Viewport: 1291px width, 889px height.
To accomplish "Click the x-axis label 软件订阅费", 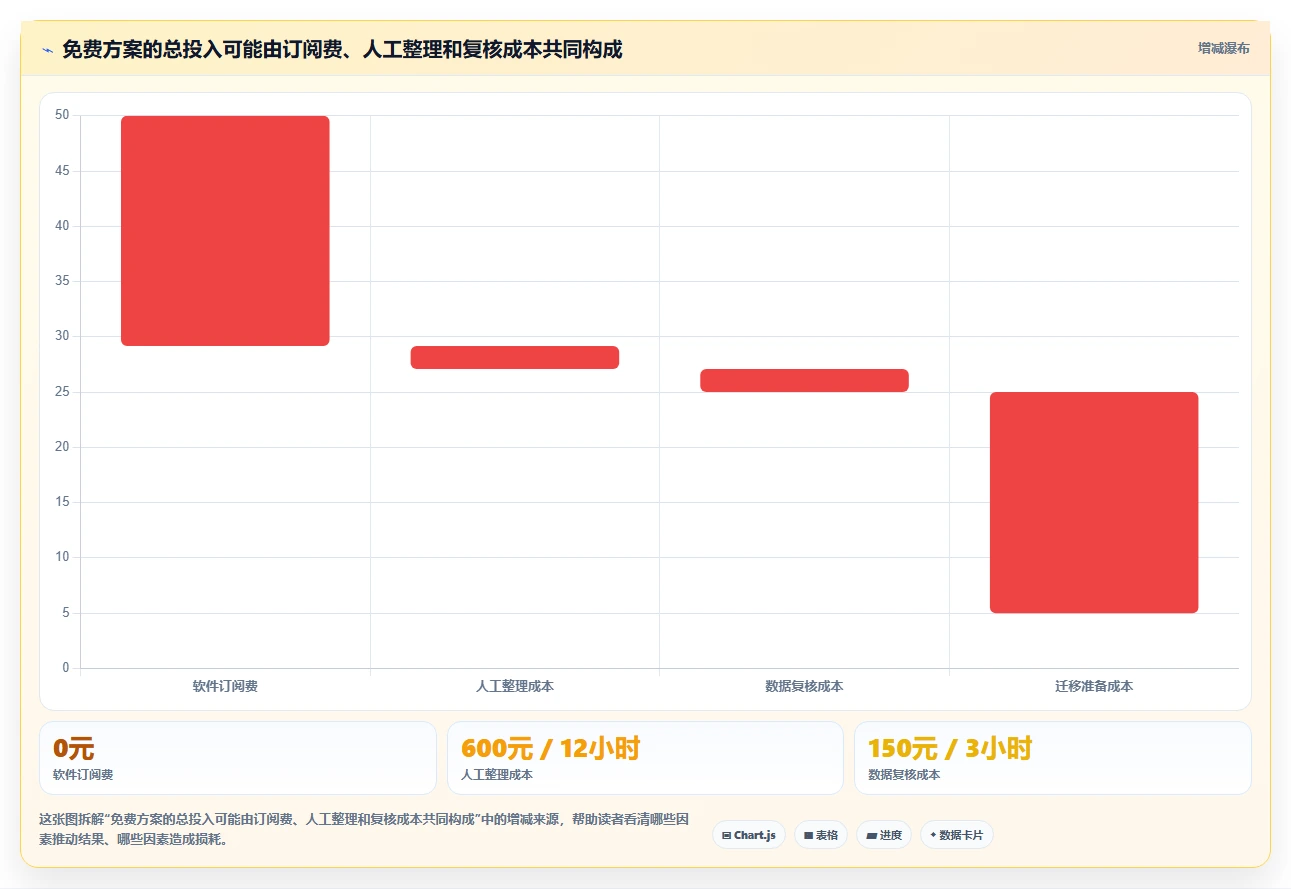I will tap(225, 686).
